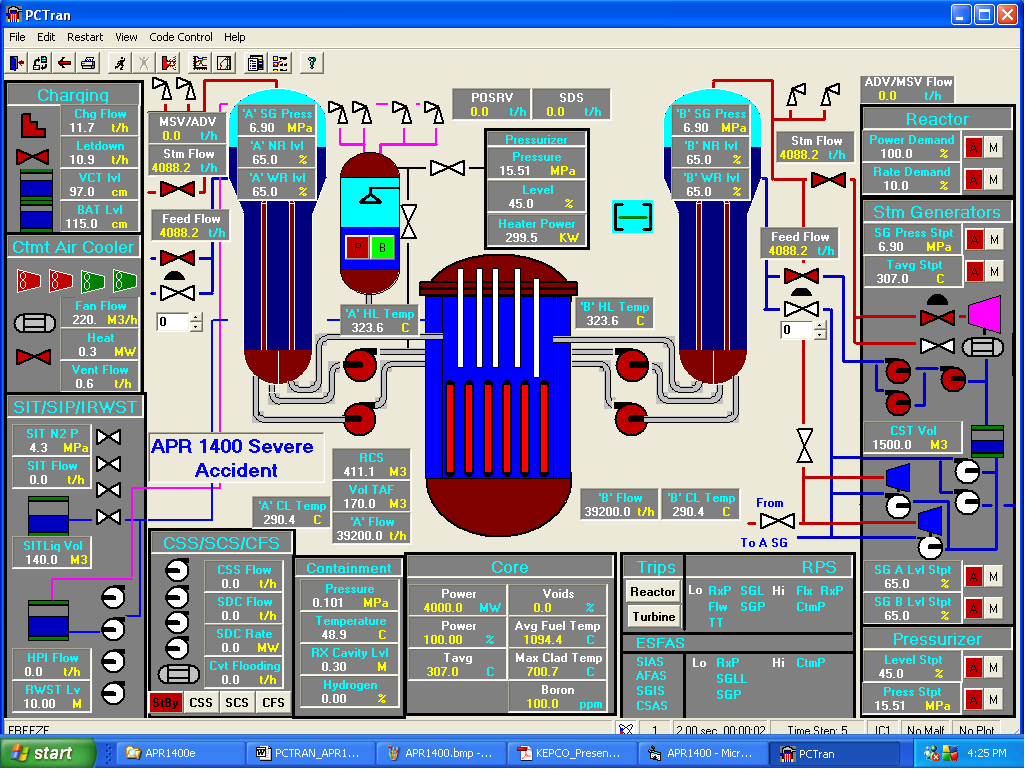Screen dimensions: 1032x771
Task: Open the View menu
Action: 126,37
